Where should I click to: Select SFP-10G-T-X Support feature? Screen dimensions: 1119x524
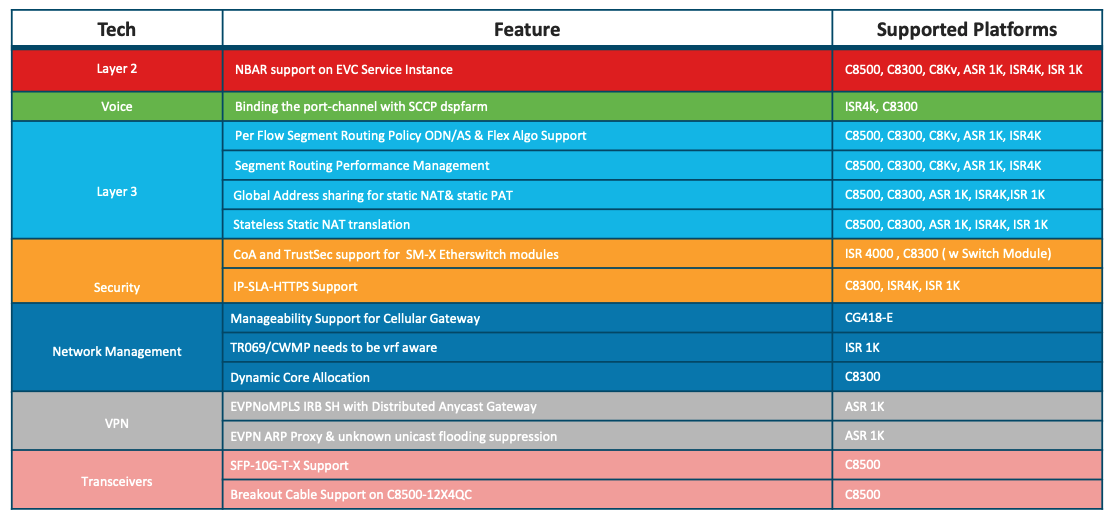527,465
